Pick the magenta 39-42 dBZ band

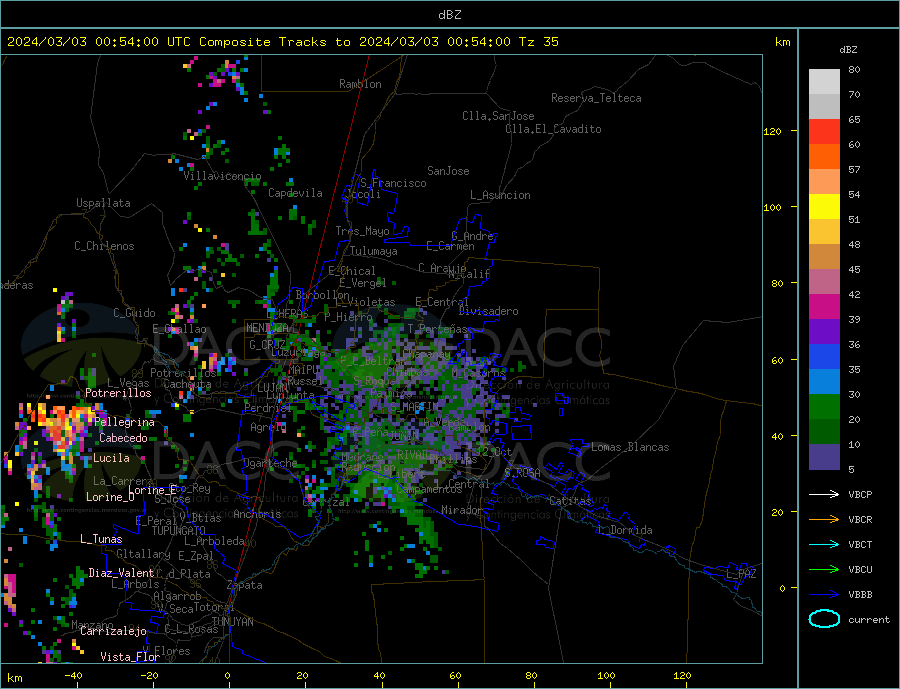824,307
